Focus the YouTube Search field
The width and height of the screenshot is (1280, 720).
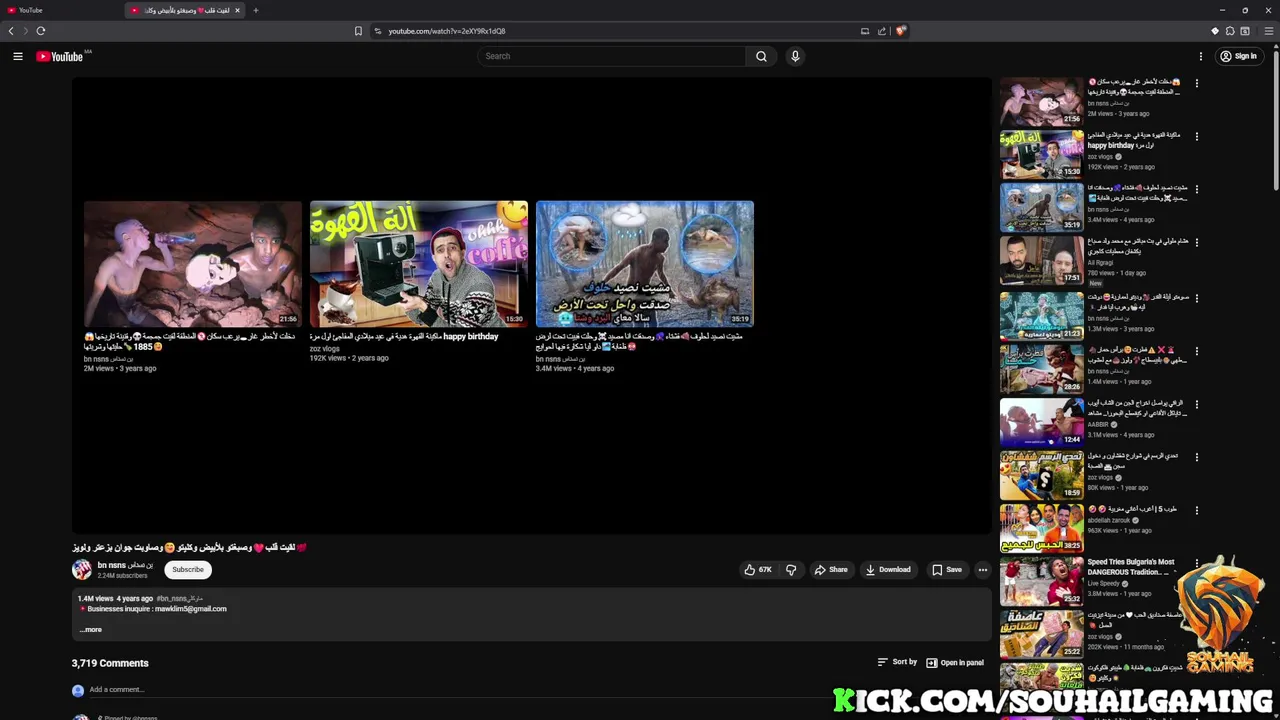pos(612,56)
